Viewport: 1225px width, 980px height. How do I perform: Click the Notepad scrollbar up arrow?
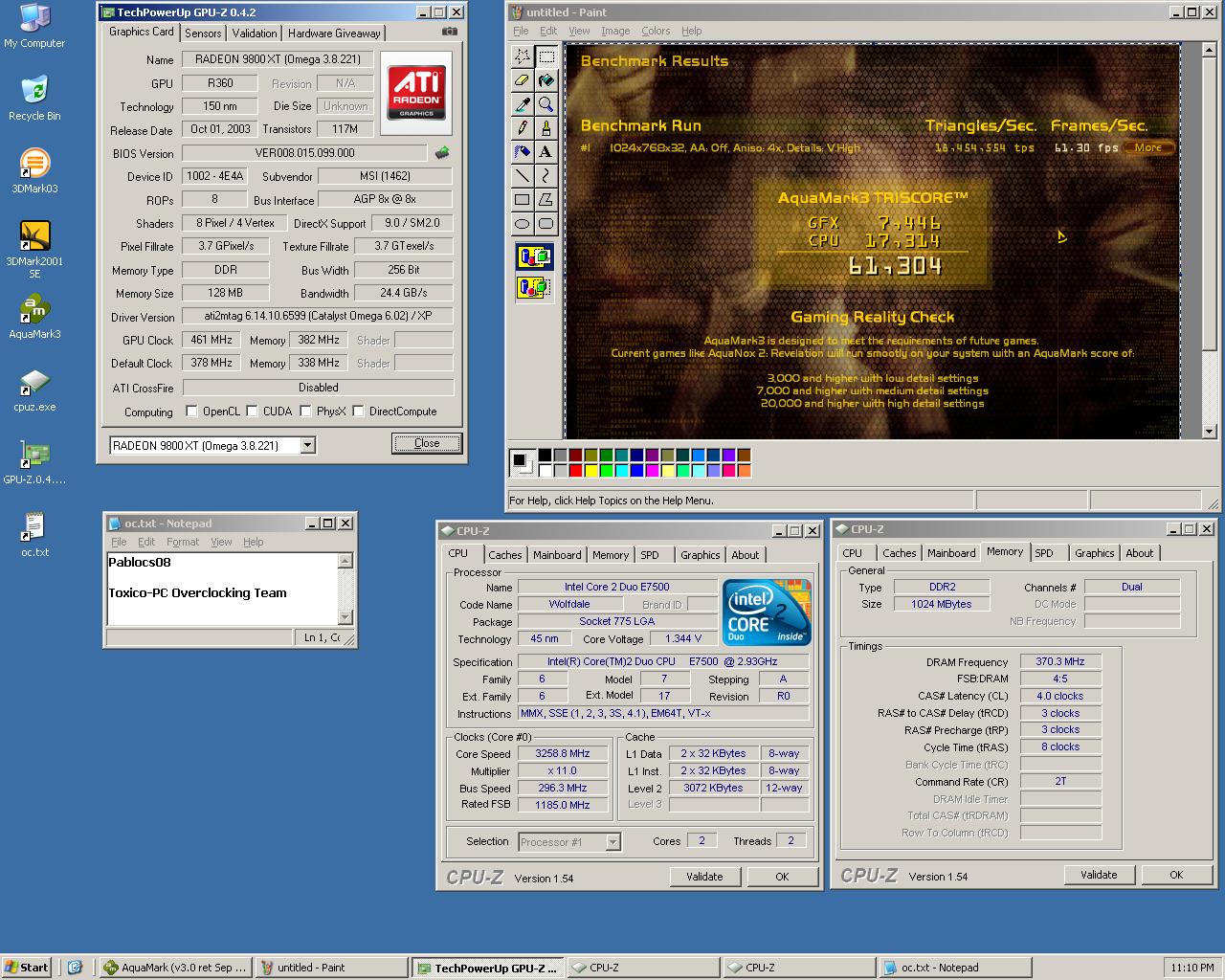point(345,561)
